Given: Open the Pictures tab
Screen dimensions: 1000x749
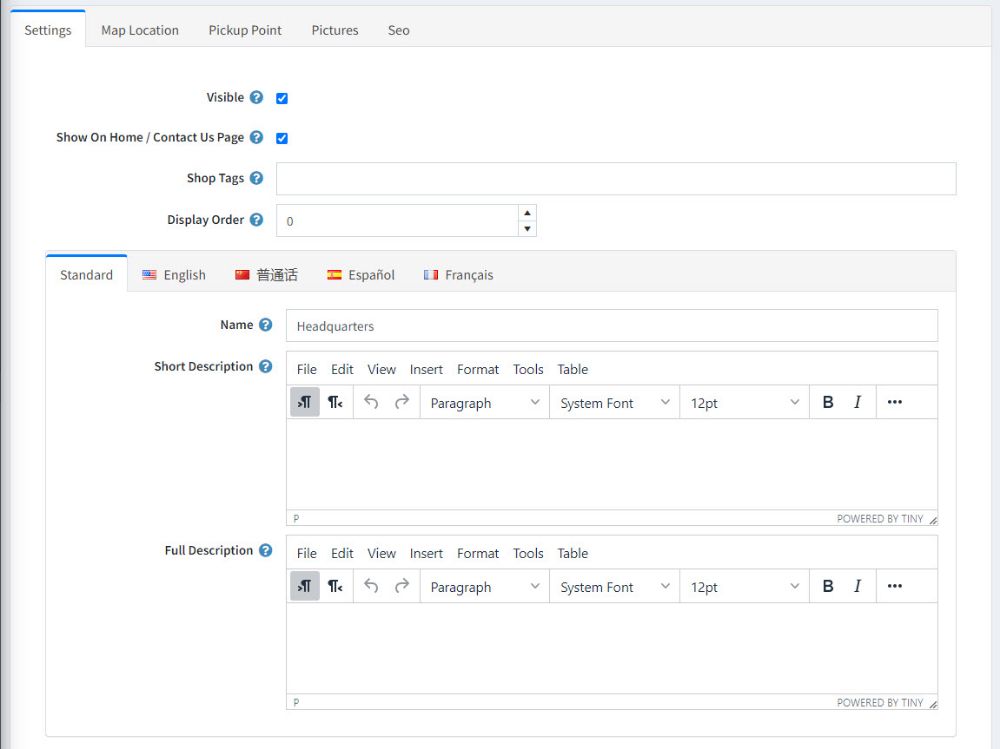Looking at the screenshot, I should [x=335, y=30].
